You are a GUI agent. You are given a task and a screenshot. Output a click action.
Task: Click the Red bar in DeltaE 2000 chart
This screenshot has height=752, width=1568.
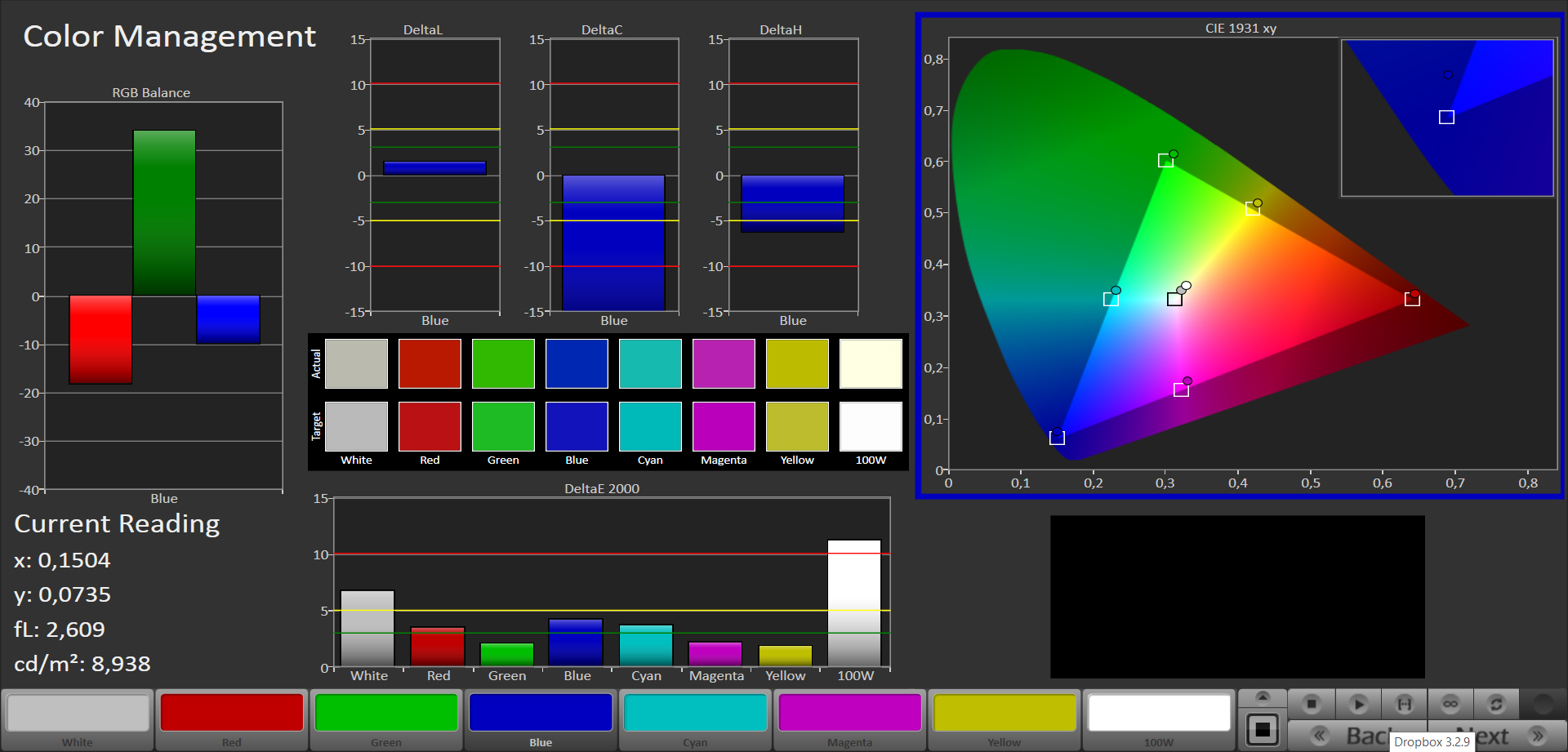click(438, 647)
